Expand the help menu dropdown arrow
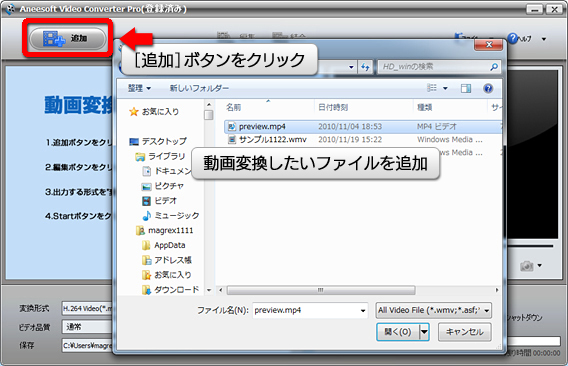 pos(544,39)
